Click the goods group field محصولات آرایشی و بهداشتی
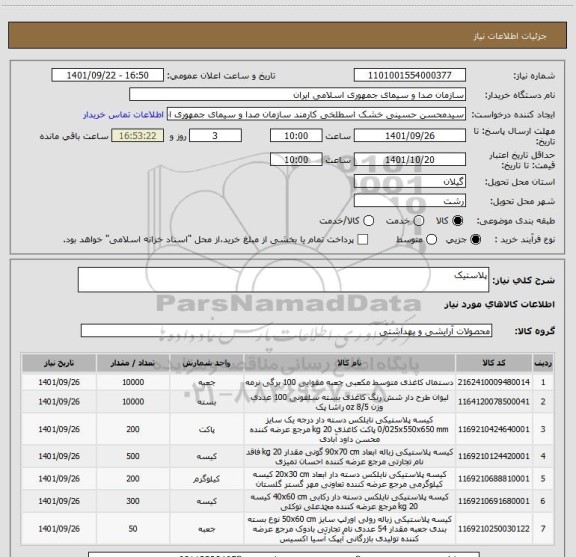This screenshot has height=557, width=576. click(x=286, y=331)
